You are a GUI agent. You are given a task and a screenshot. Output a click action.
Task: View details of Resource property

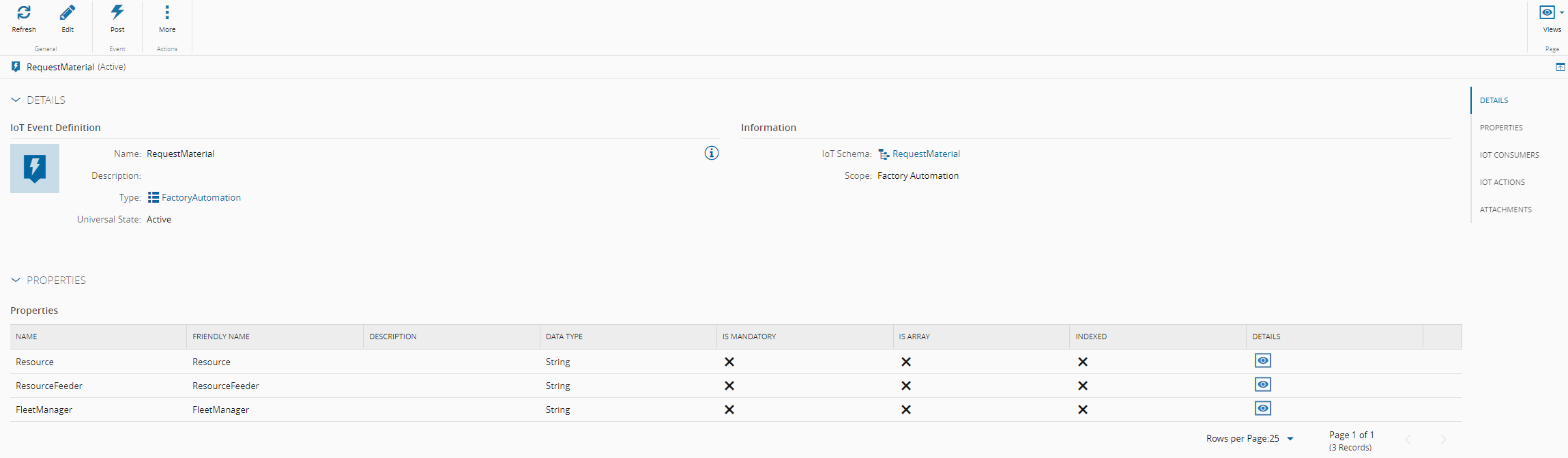coord(1262,360)
